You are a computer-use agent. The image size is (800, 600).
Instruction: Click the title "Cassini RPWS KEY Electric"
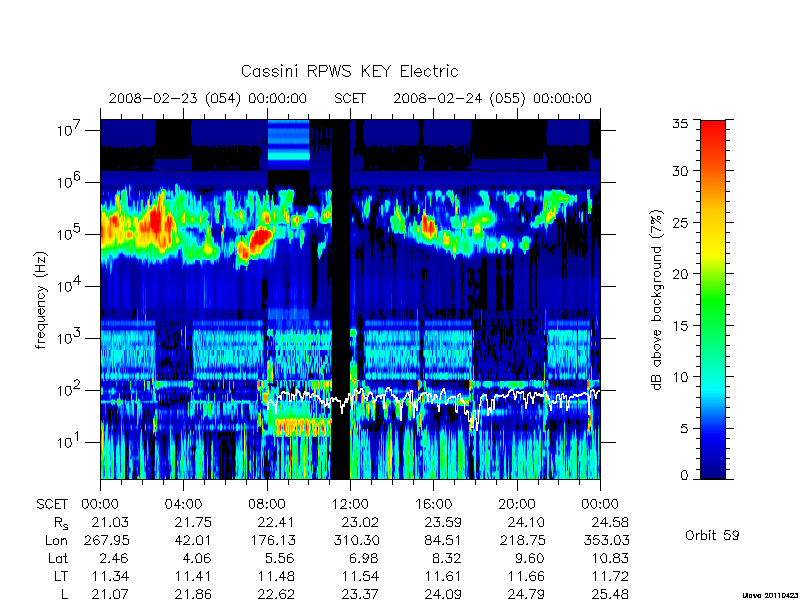349,71
